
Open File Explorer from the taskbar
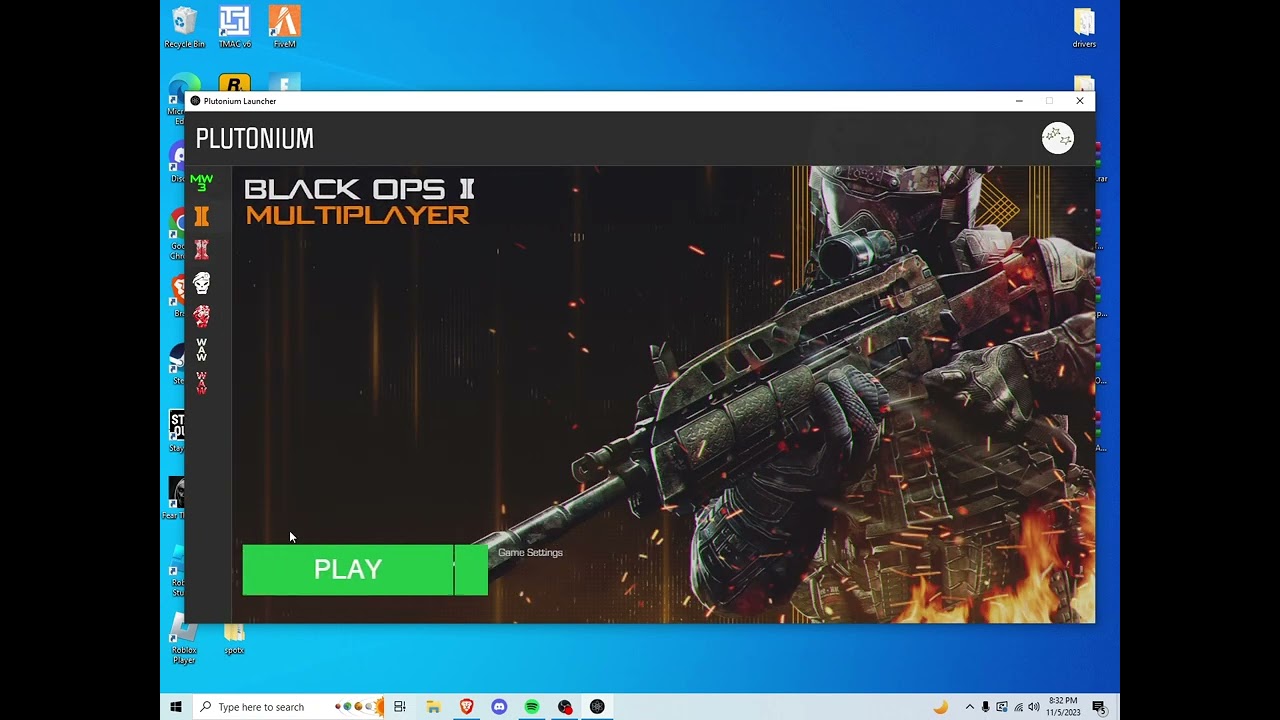point(433,707)
